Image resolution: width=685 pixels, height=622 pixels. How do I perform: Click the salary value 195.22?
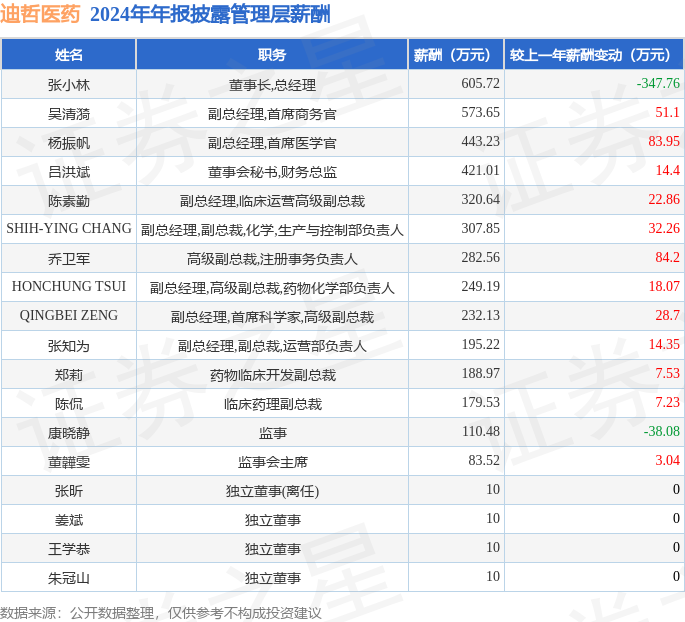[x=481, y=344]
